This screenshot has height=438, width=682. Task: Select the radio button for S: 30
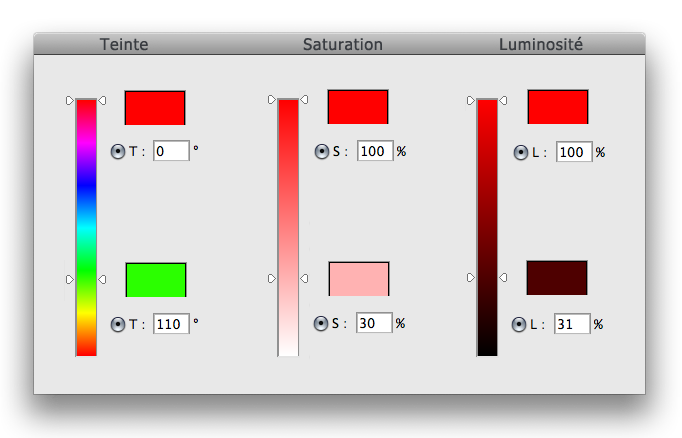[x=321, y=323]
